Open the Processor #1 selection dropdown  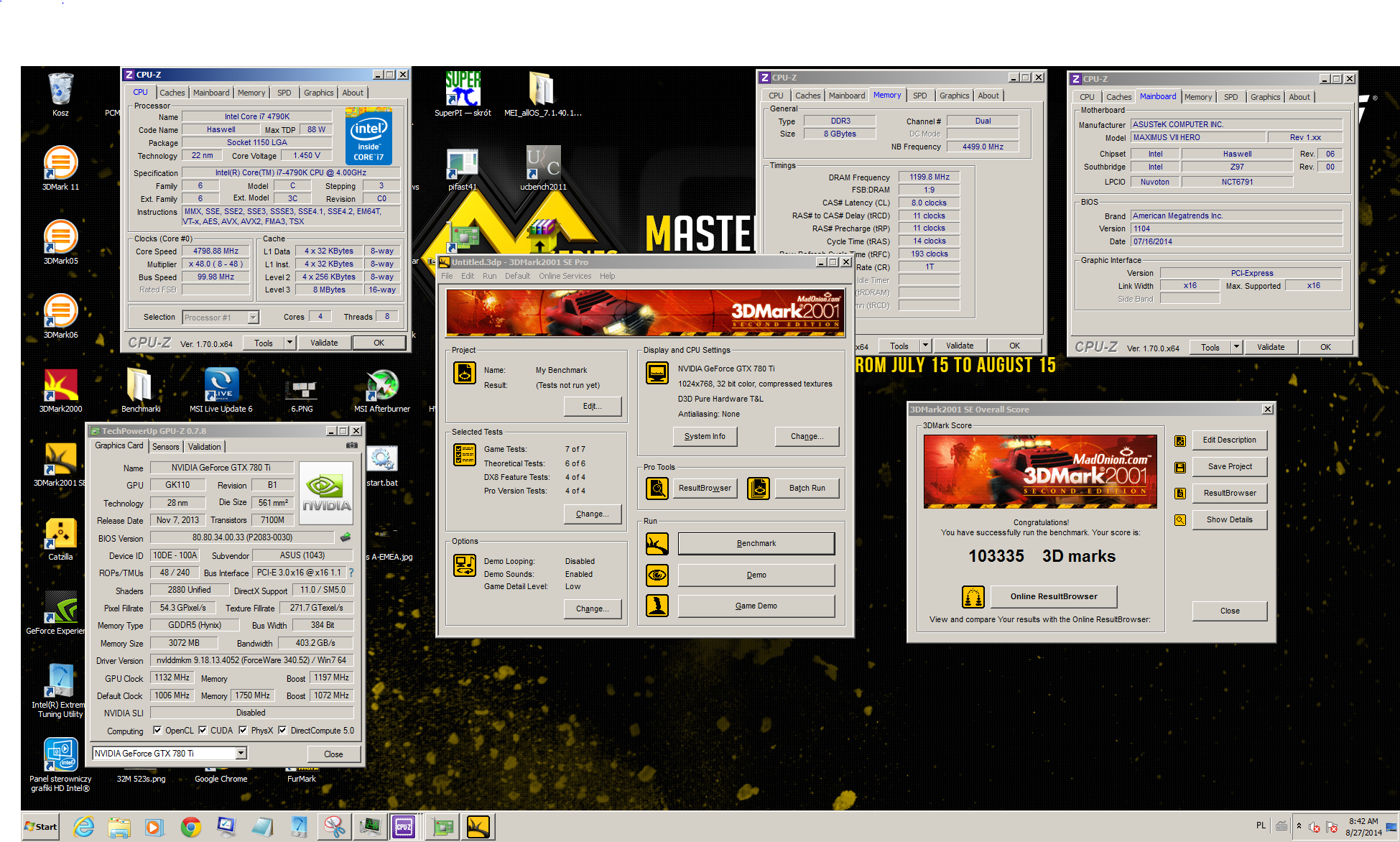(x=253, y=317)
